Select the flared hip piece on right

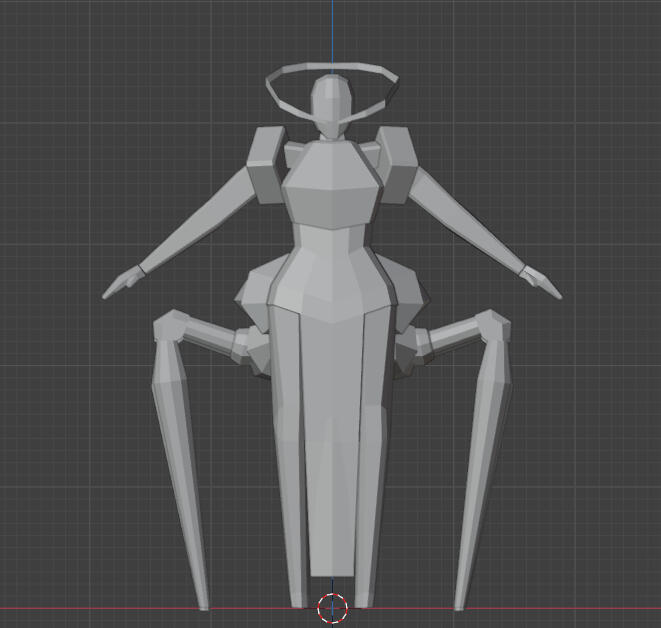coord(408,295)
